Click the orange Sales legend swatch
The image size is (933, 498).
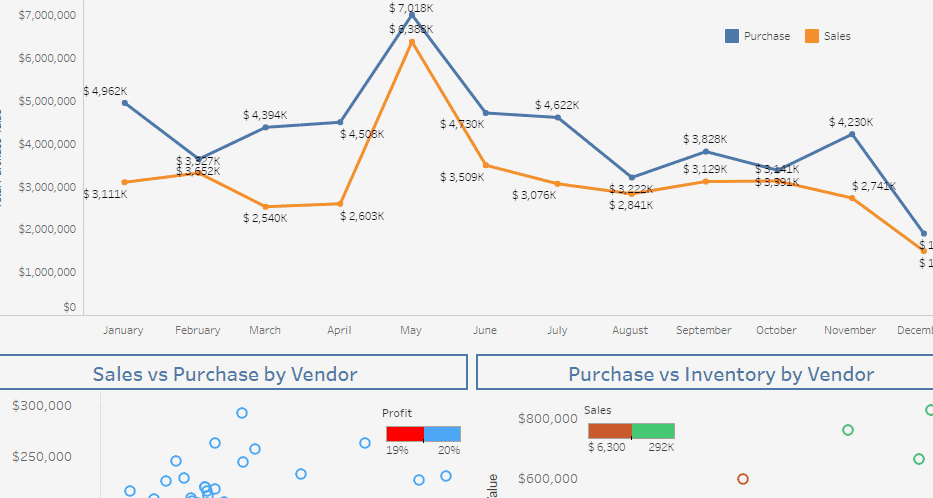point(811,36)
